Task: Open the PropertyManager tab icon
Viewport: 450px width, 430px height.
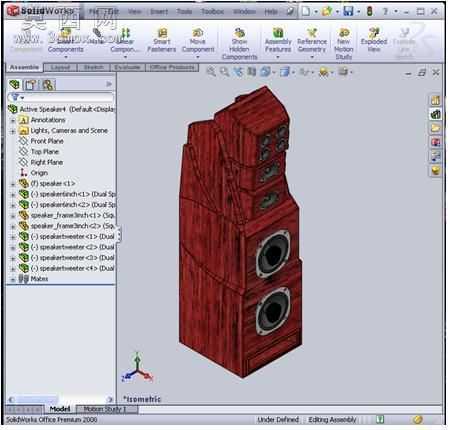Action: tap(31, 85)
